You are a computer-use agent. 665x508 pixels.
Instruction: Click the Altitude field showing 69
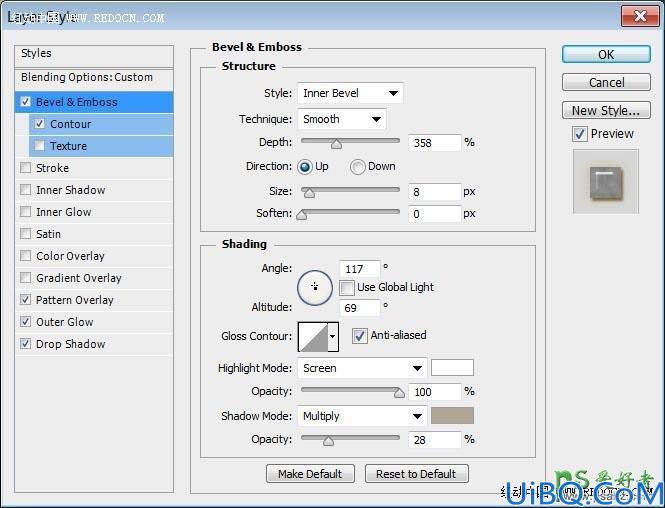(x=360, y=308)
